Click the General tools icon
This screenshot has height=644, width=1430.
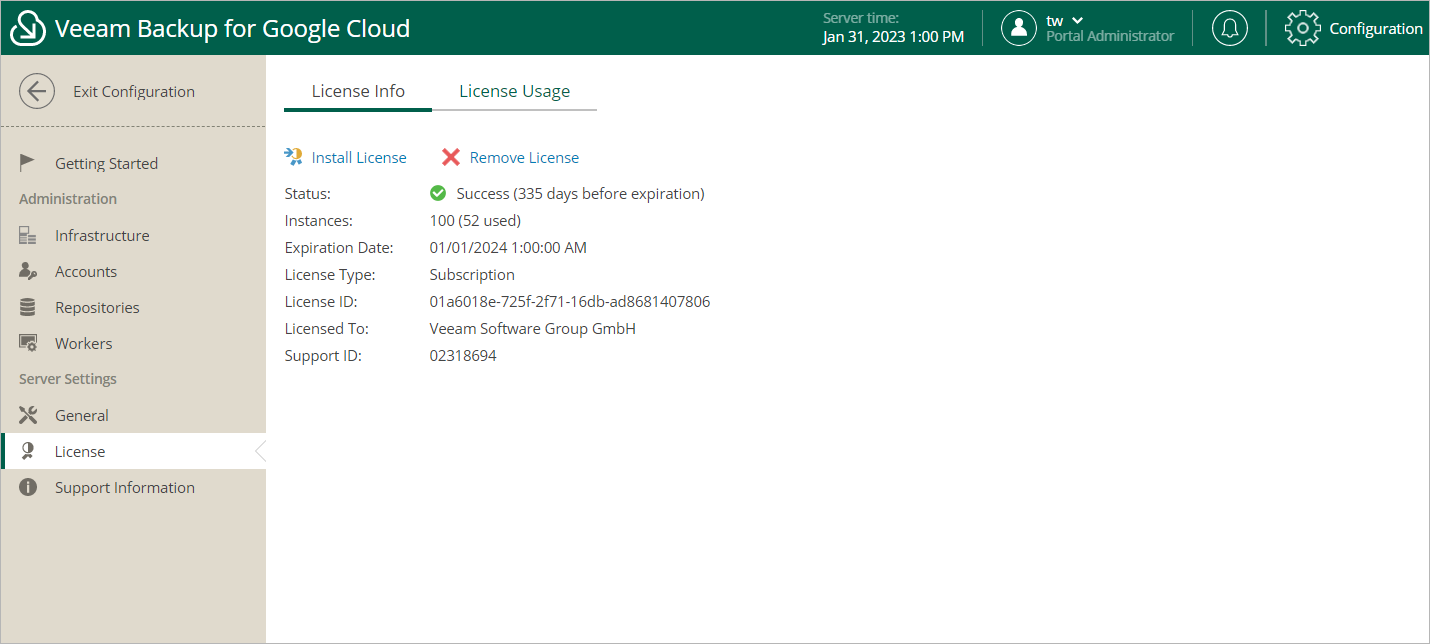[x=28, y=415]
